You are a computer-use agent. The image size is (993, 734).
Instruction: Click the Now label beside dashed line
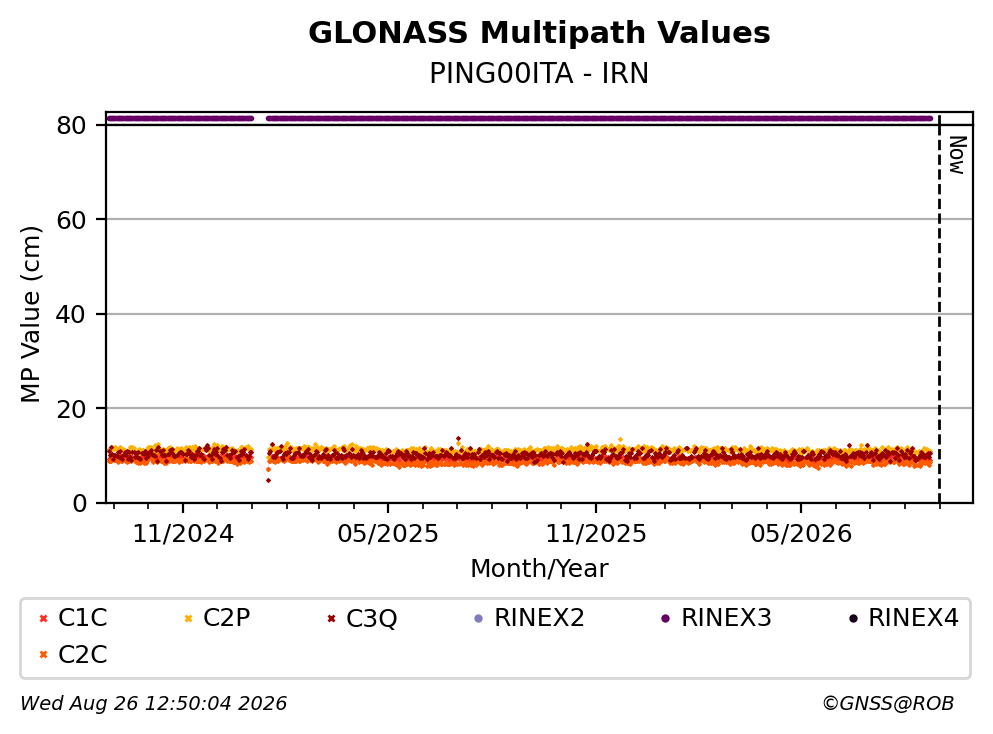point(957,155)
